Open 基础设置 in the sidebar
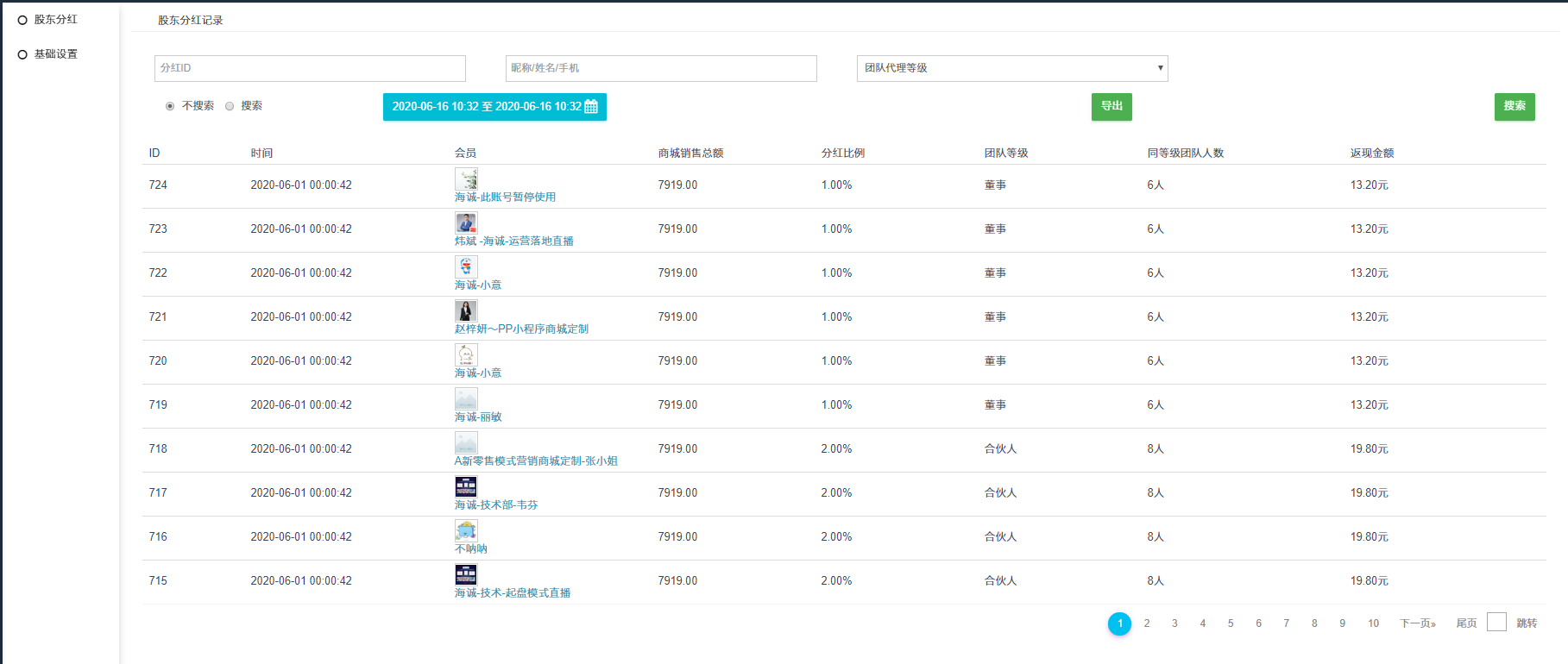 (x=55, y=53)
